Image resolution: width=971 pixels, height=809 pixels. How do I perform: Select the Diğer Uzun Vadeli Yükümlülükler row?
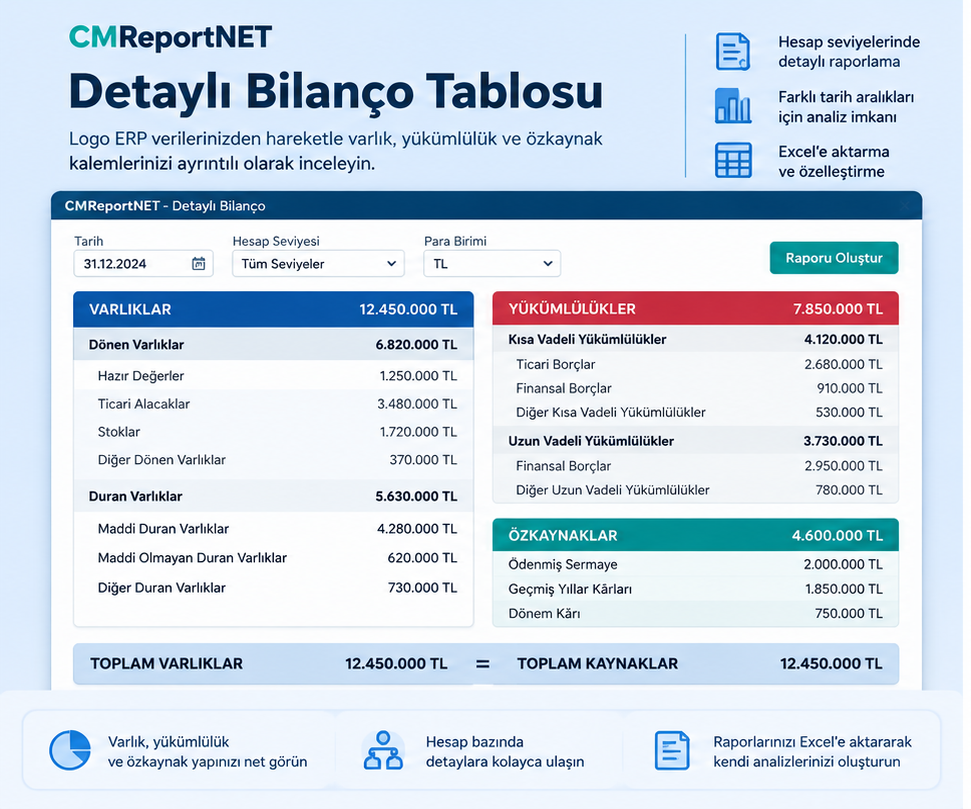point(695,490)
